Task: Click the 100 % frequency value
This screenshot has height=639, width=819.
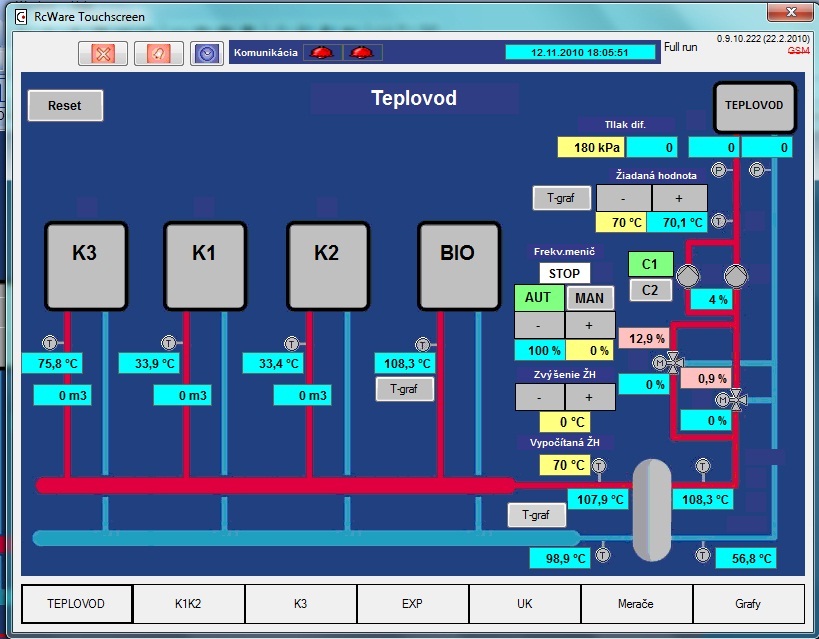Action: pyautogui.click(x=540, y=350)
